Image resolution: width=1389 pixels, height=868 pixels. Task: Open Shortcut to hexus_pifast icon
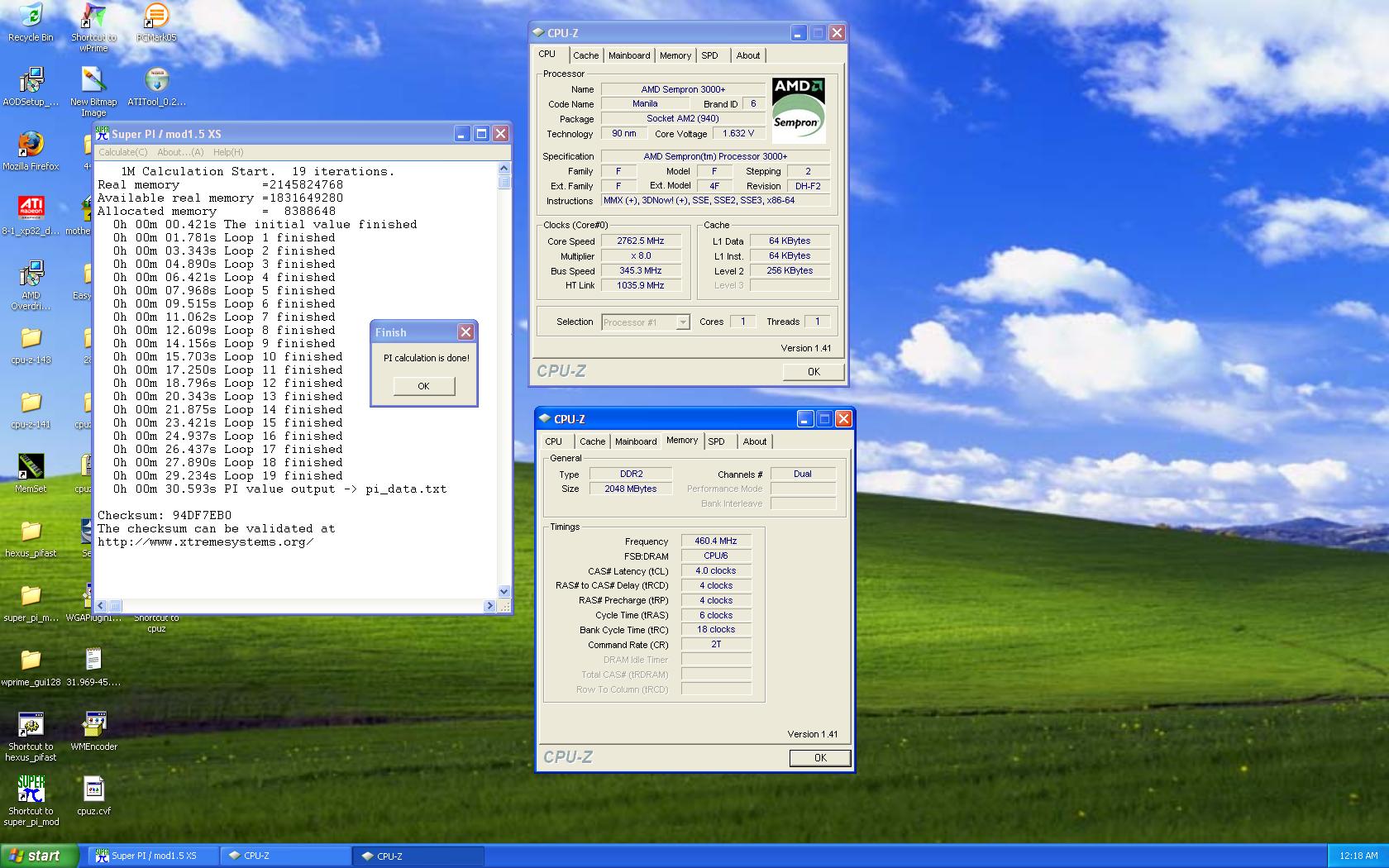pos(31,737)
